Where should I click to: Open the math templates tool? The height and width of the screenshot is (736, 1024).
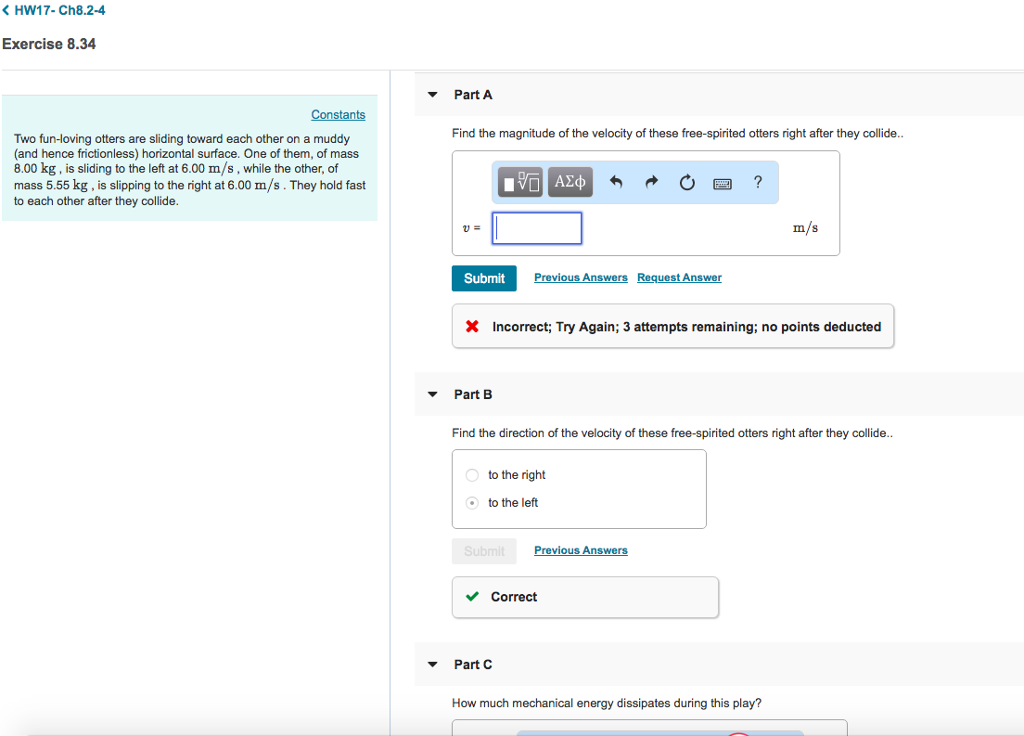tap(521, 182)
